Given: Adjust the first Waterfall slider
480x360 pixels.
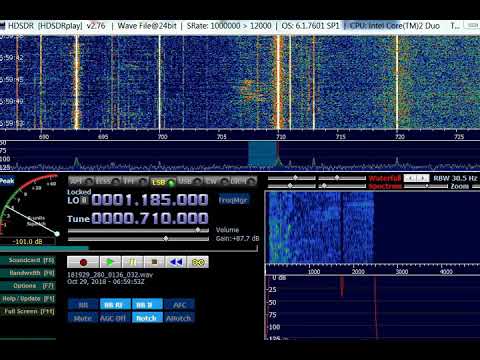Looking at the screenshot, I should pos(292,178).
